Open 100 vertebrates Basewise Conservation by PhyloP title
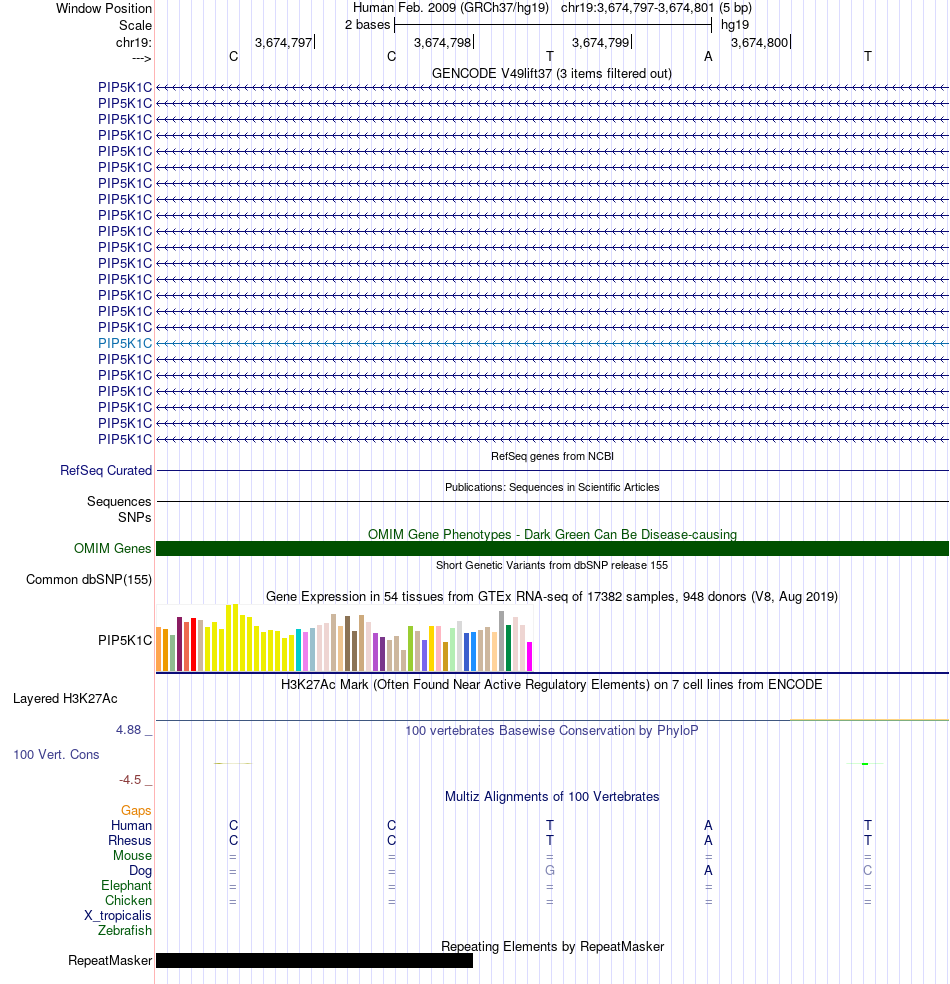The width and height of the screenshot is (950, 984). point(552,730)
